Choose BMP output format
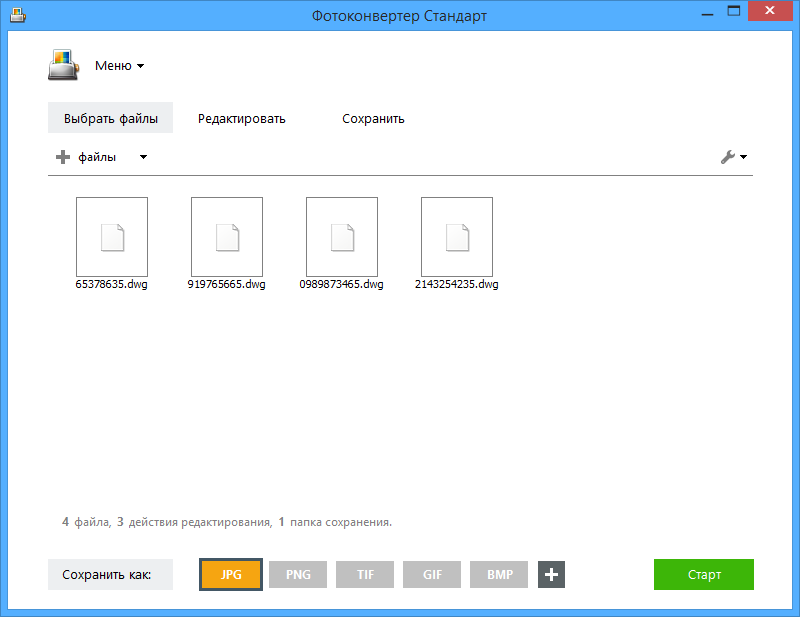The image size is (800, 617). [x=499, y=575]
